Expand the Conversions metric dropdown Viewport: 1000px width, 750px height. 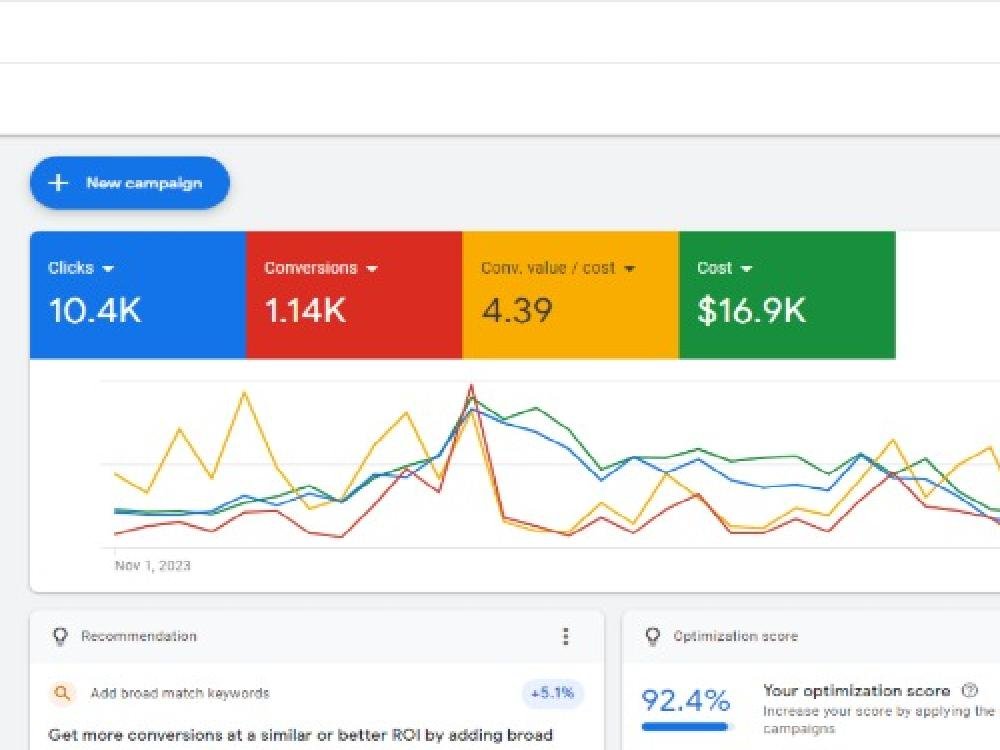click(x=372, y=269)
